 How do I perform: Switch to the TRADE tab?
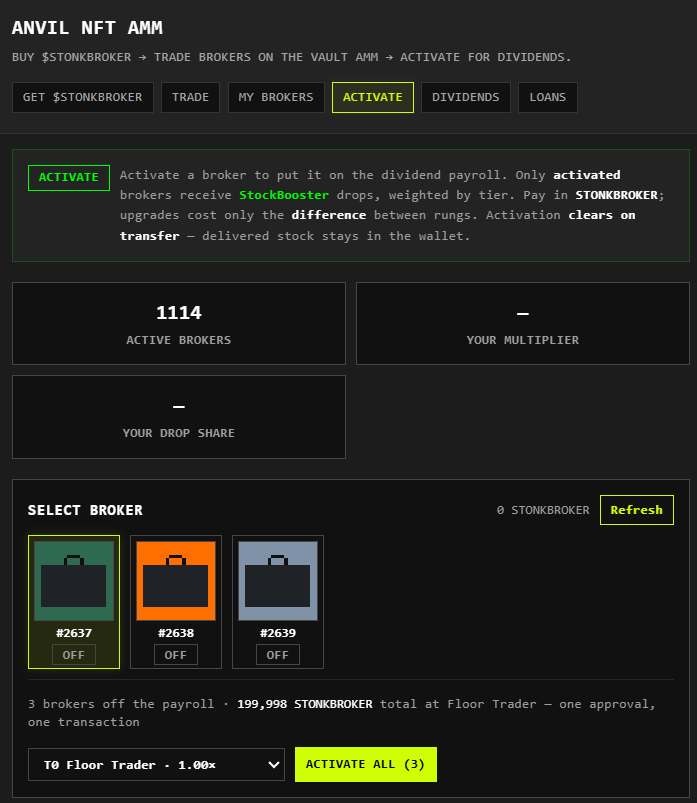click(191, 97)
